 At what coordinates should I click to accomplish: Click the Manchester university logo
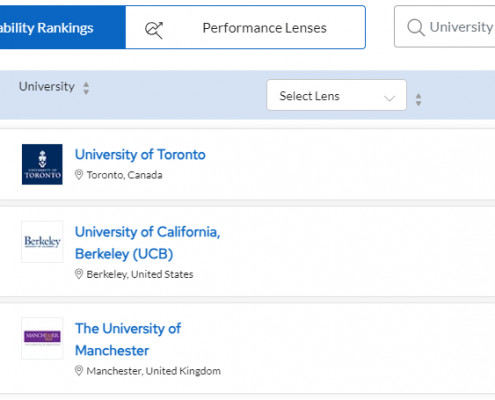[x=42, y=338]
